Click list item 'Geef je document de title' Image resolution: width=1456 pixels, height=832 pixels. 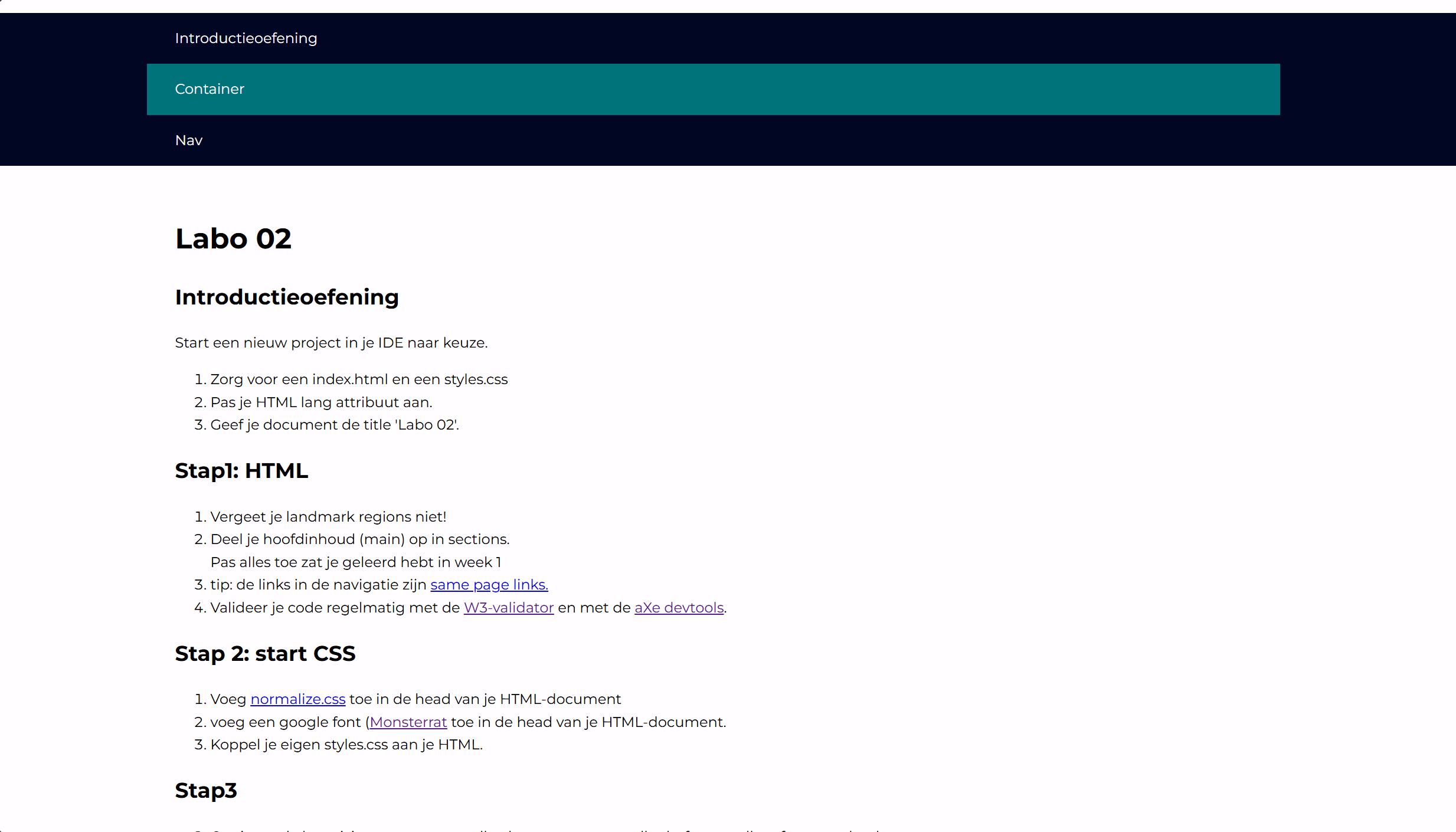[335, 425]
